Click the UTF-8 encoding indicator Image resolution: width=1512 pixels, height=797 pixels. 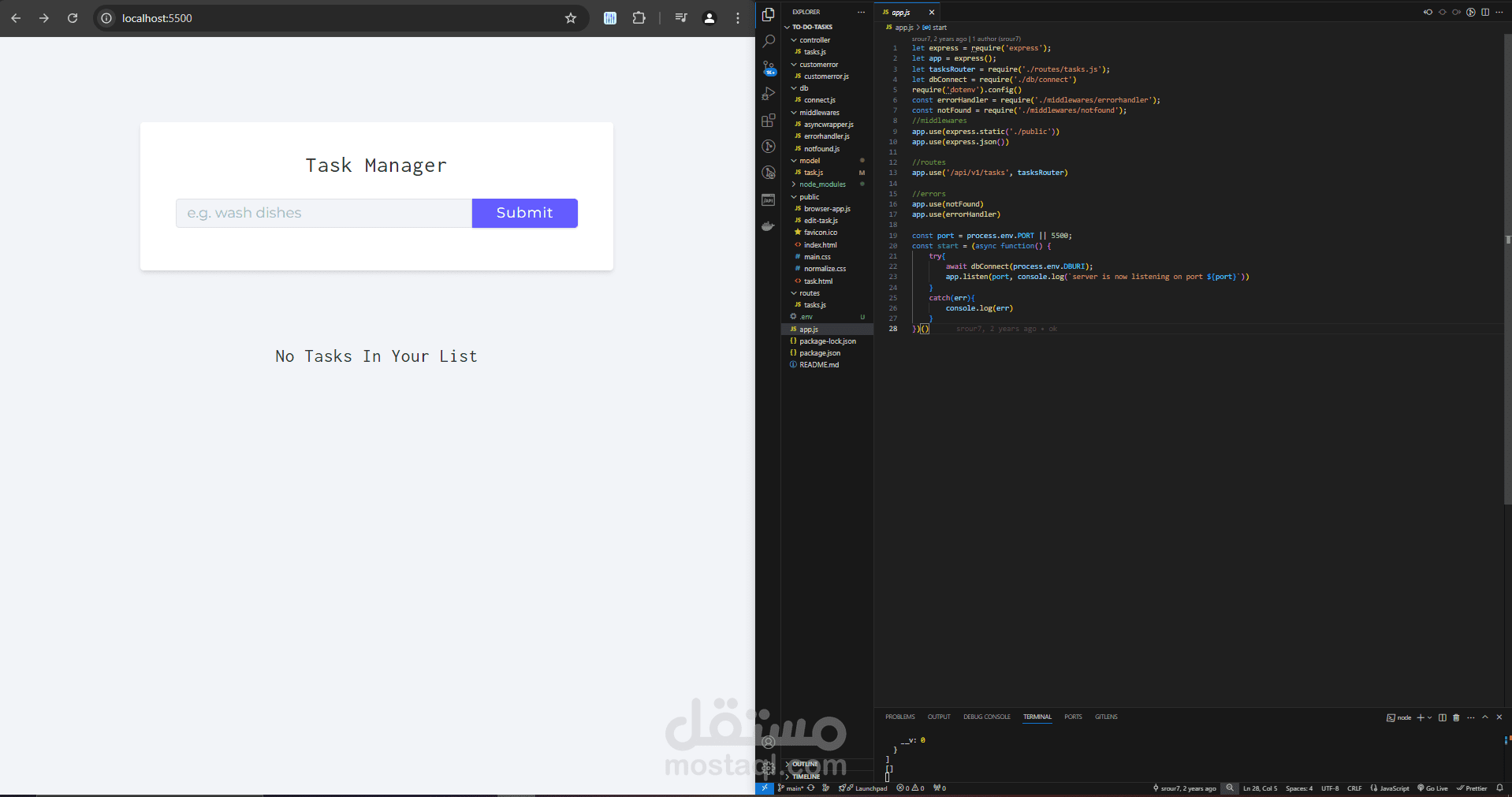pyautogui.click(x=1330, y=788)
